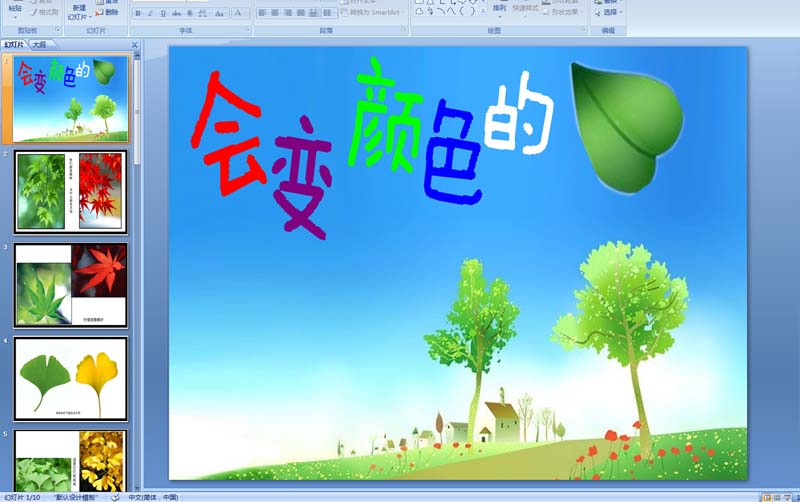Image resolution: width=800 pixels, height=502 pixels.
Task: Select slide 1 title thumbnail
Action: coord(70,98)
